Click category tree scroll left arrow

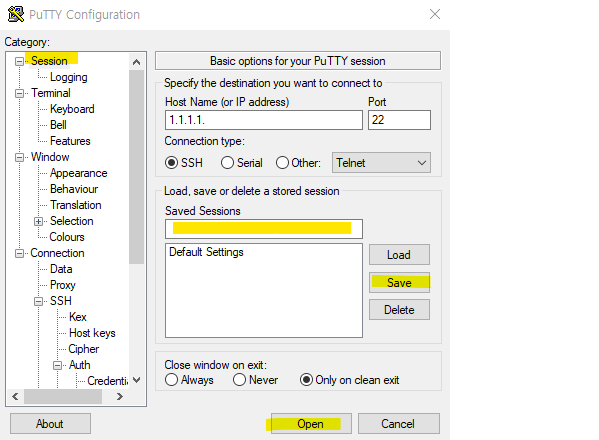click(x=15, y=396)
